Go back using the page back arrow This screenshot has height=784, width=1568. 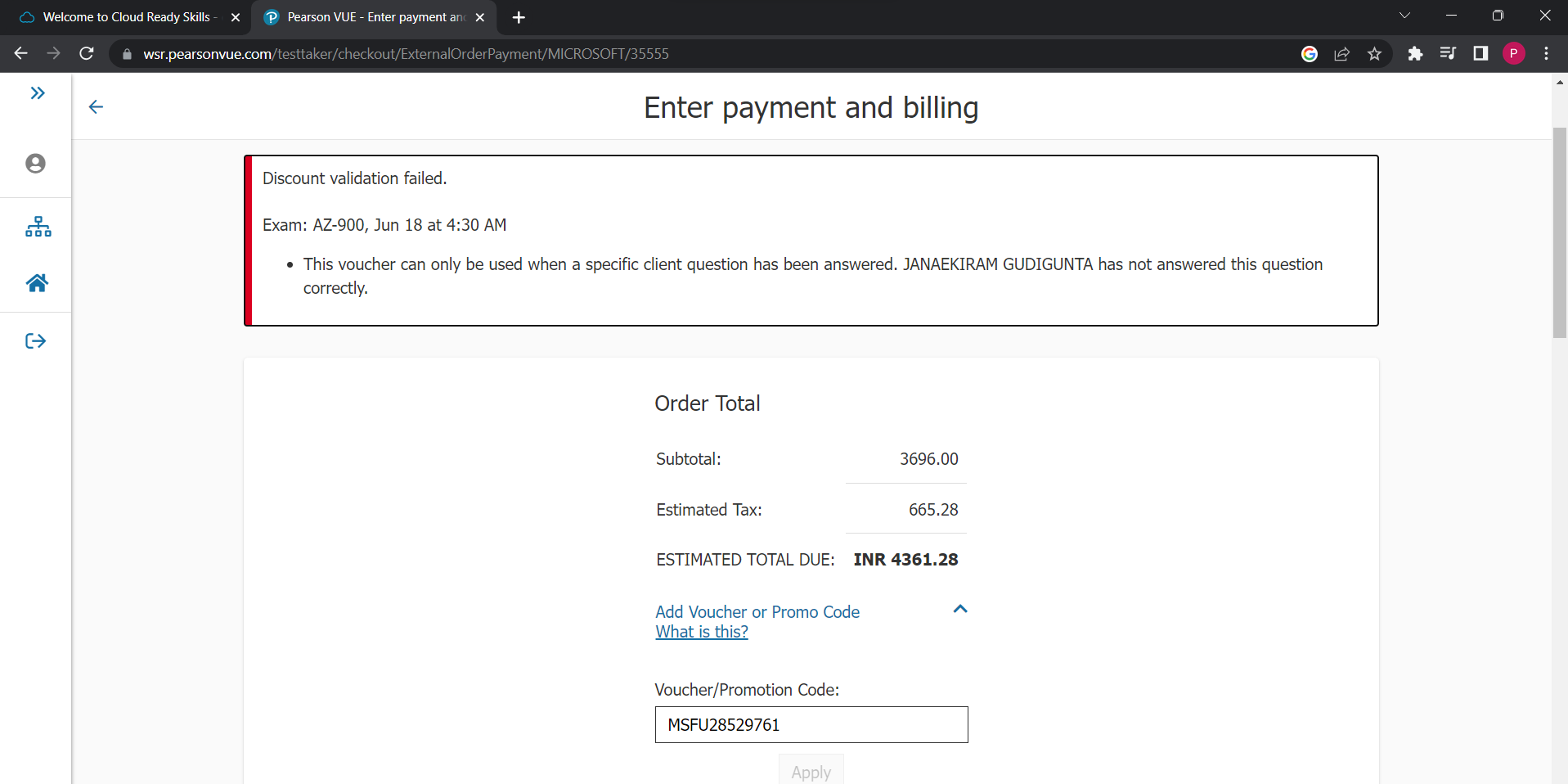(x=96, y=107)
